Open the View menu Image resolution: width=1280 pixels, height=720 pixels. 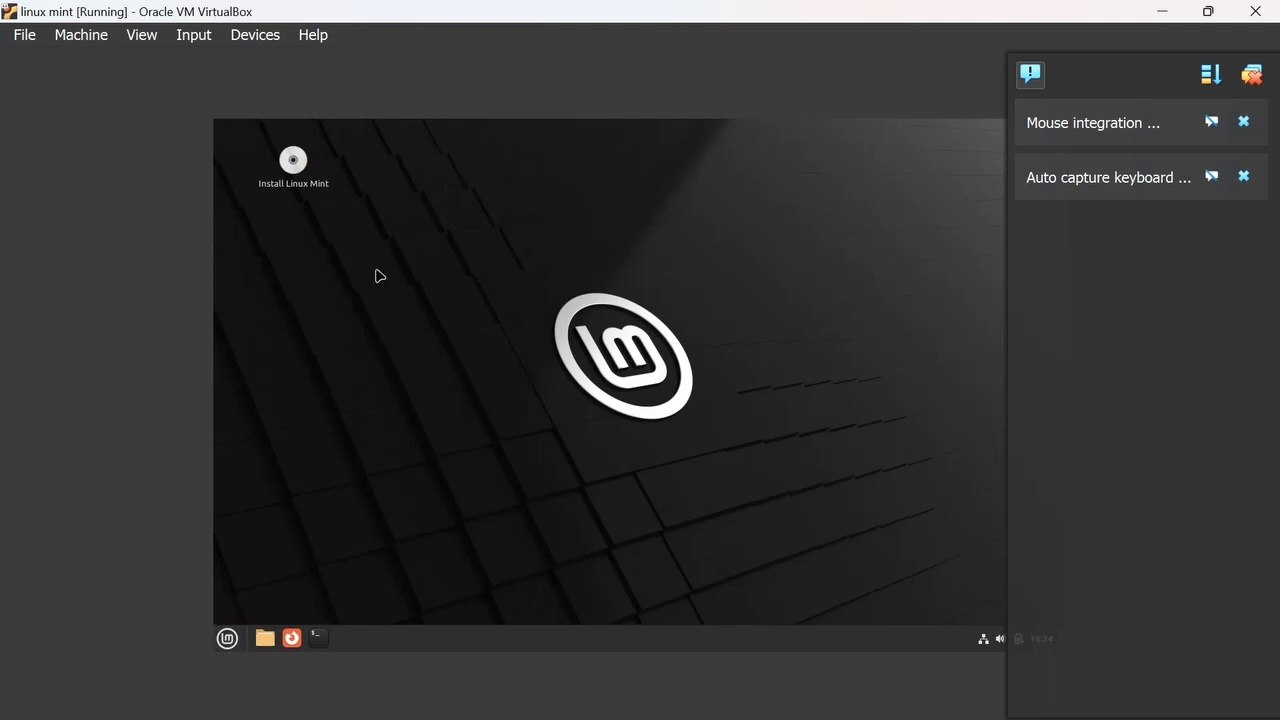click(x=142, y=35)
